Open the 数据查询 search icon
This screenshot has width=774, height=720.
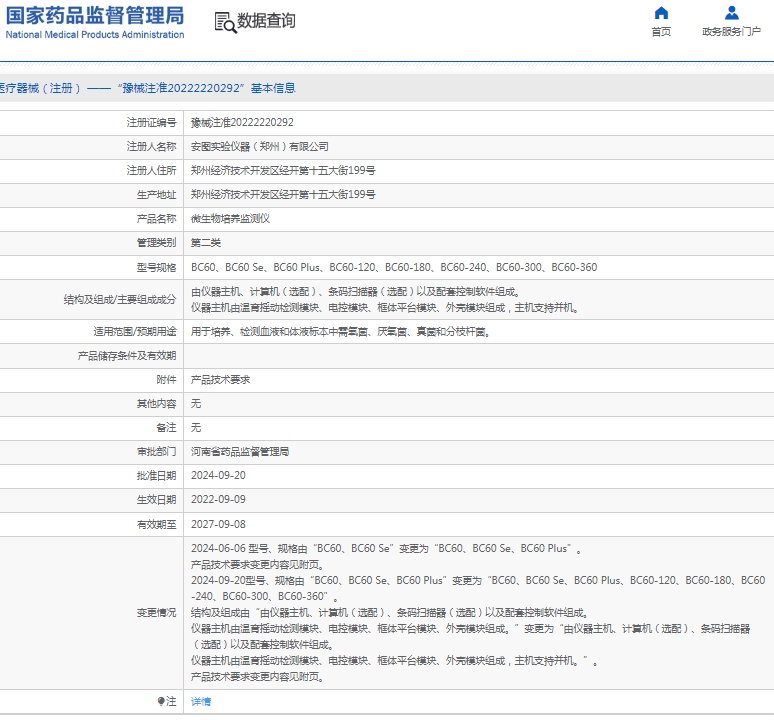click(226, 23)
